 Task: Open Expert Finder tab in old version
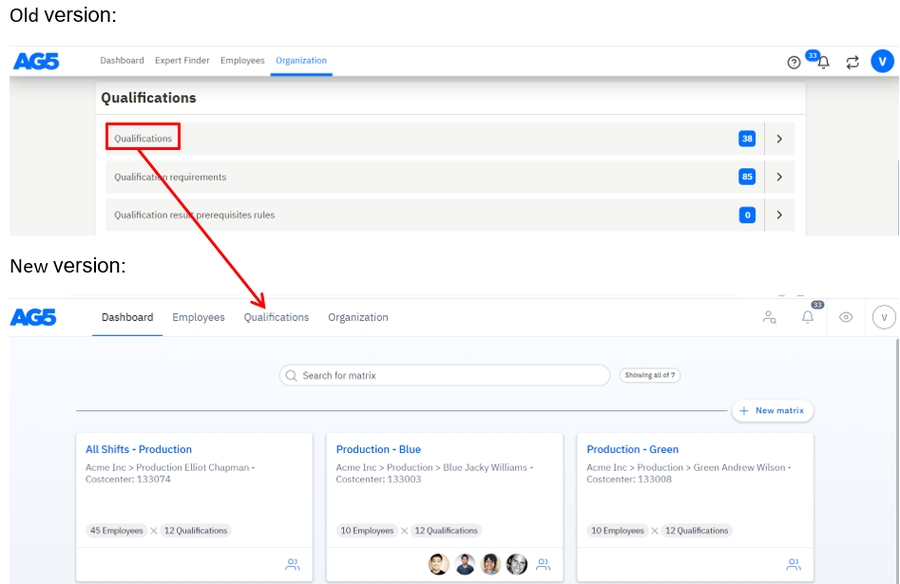pyautogui.click(x=182, y=61)
